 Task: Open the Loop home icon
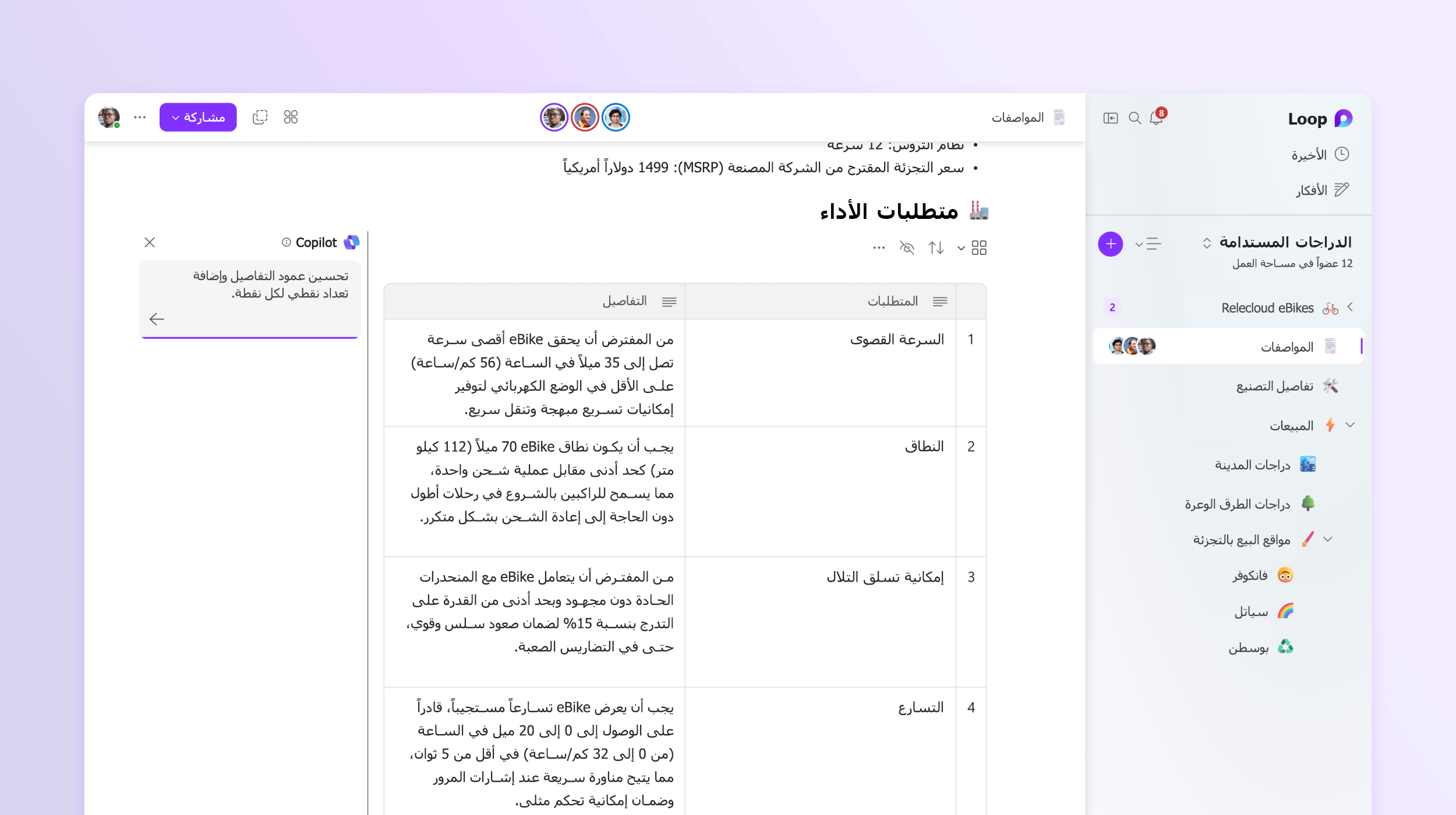(1343, 117)
